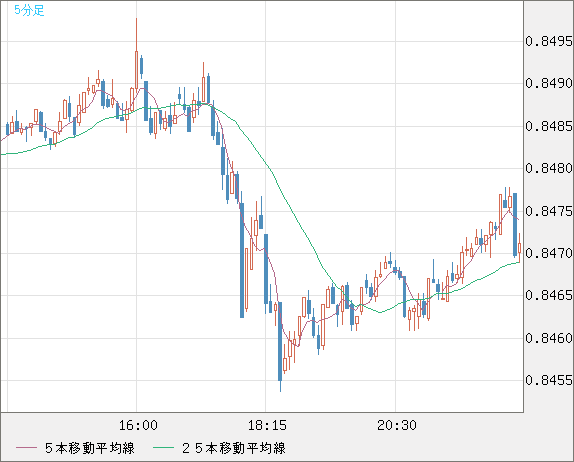Select the 0.8480 price axis label
The image size is (574, 462).
click(x=549, y=168)
